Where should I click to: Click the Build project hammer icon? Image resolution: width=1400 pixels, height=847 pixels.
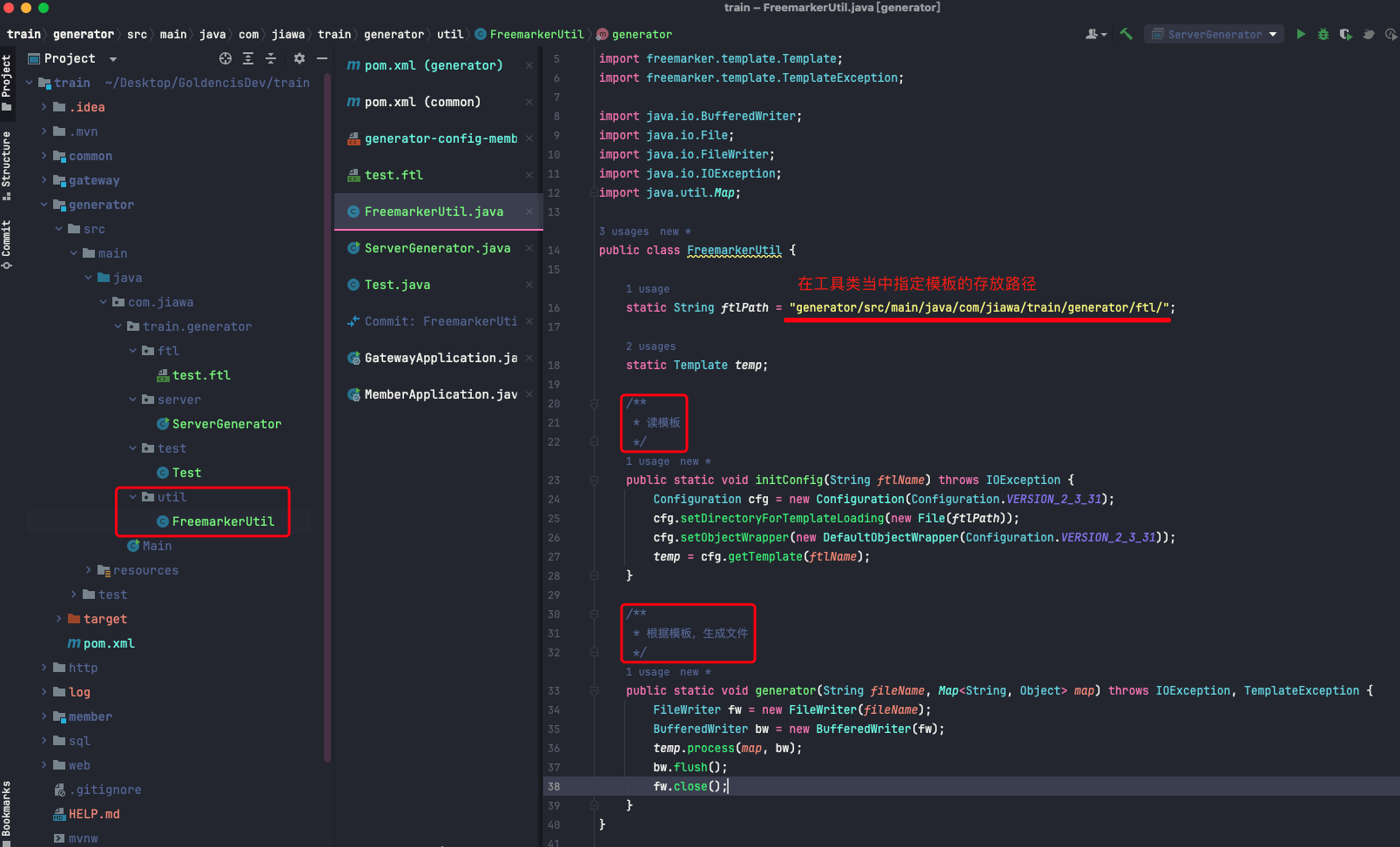tap(1126, 34)
